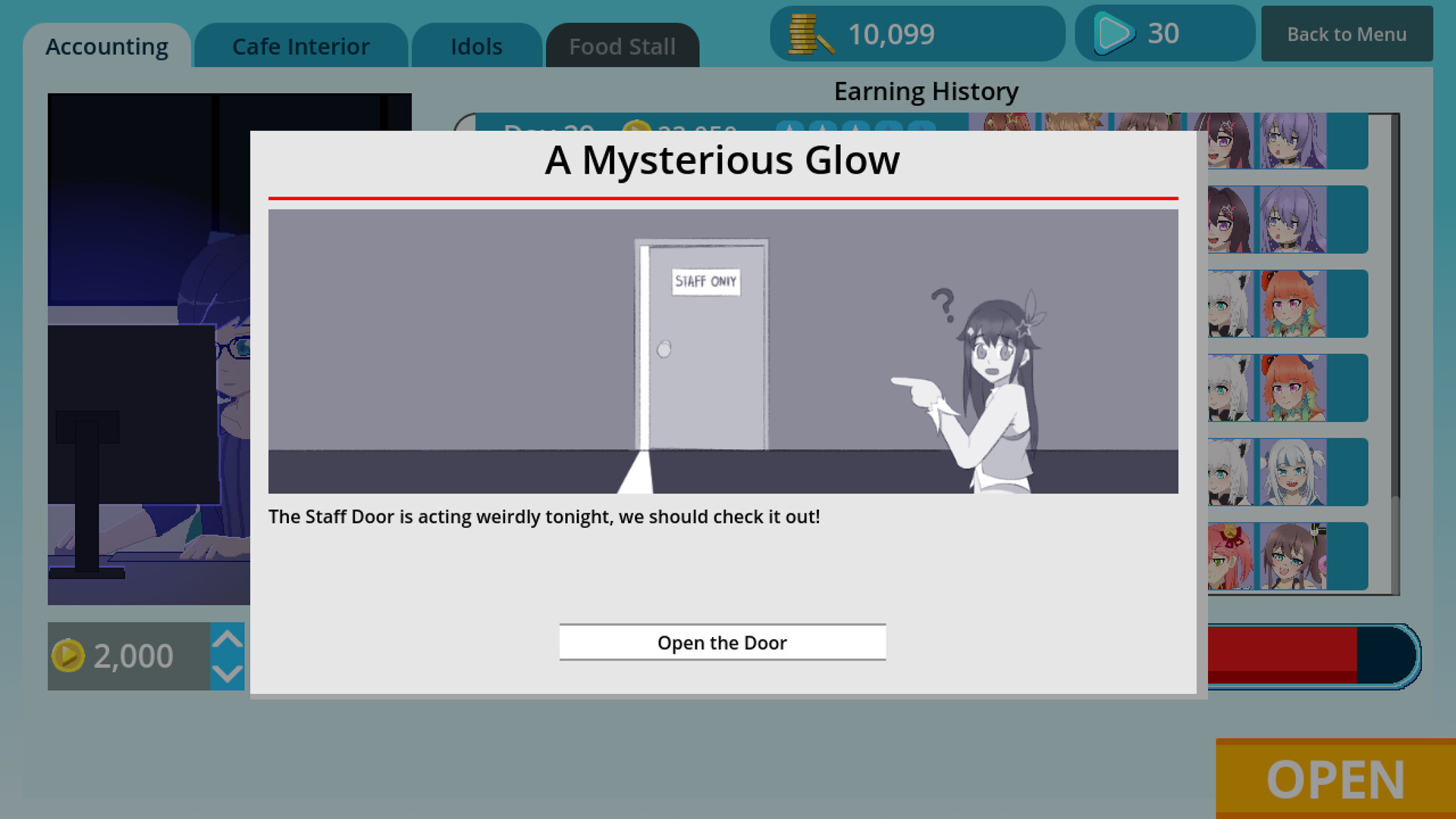Switch to the Cafe Interior tab
The image size is (1456, 819).
tap(300, 45)
